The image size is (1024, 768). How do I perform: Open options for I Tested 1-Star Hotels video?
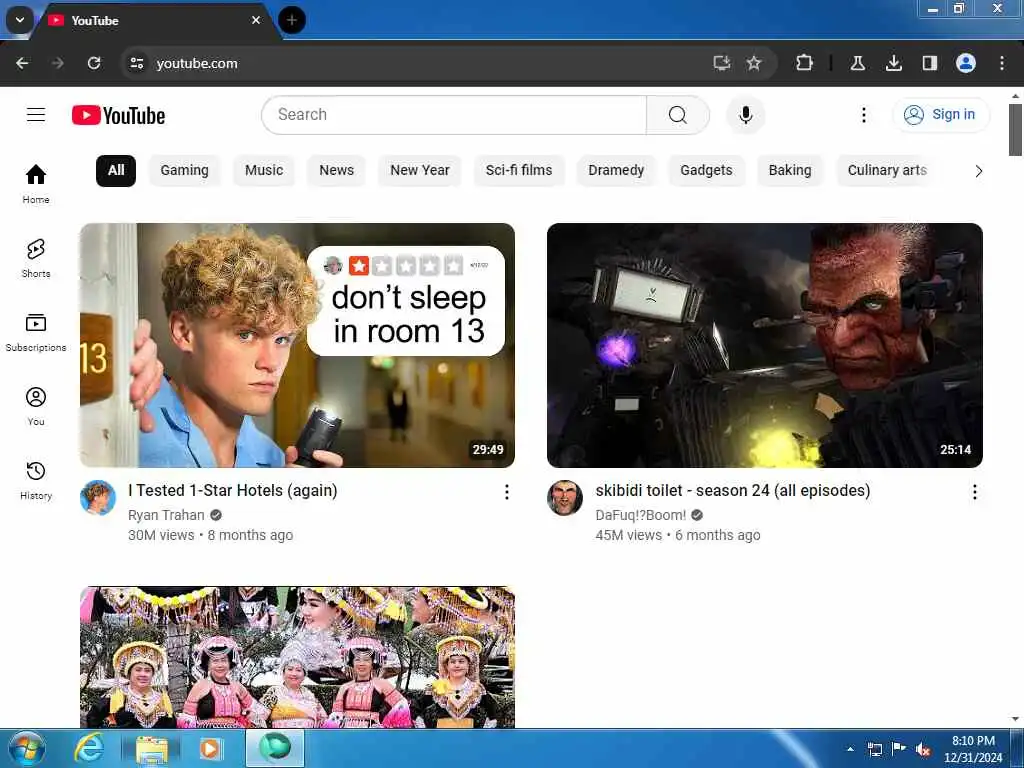coord(506,492)
